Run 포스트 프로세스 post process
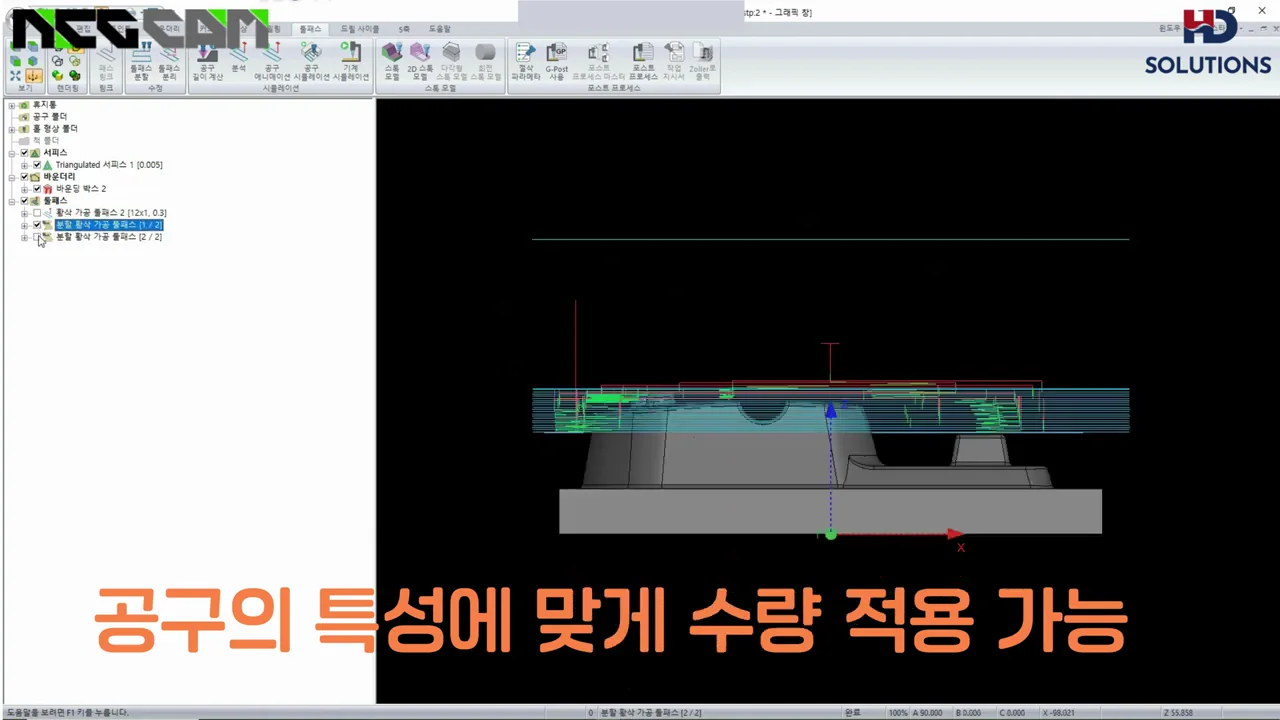 tap(643, 59)
